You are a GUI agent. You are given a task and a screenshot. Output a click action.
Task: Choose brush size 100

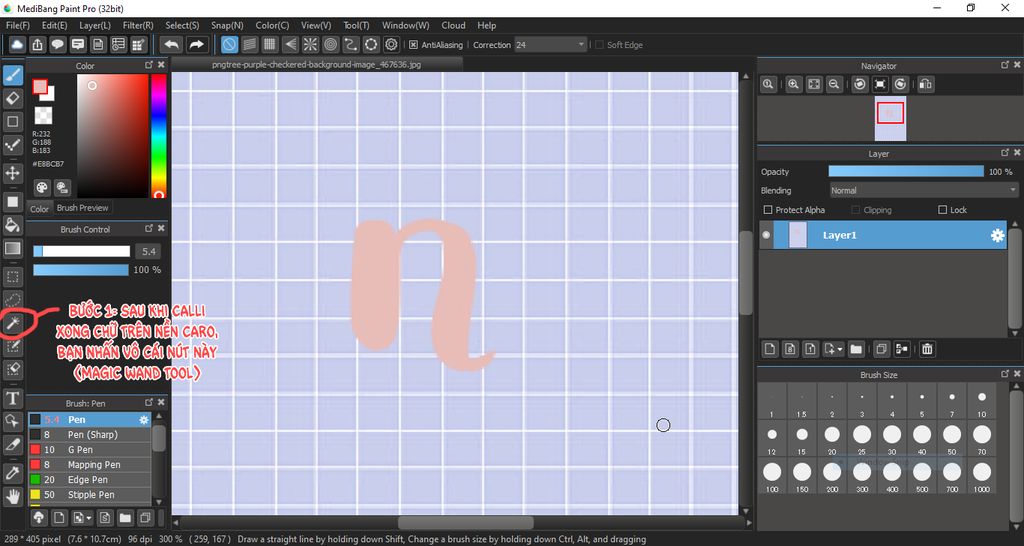(x=772, y=475)
